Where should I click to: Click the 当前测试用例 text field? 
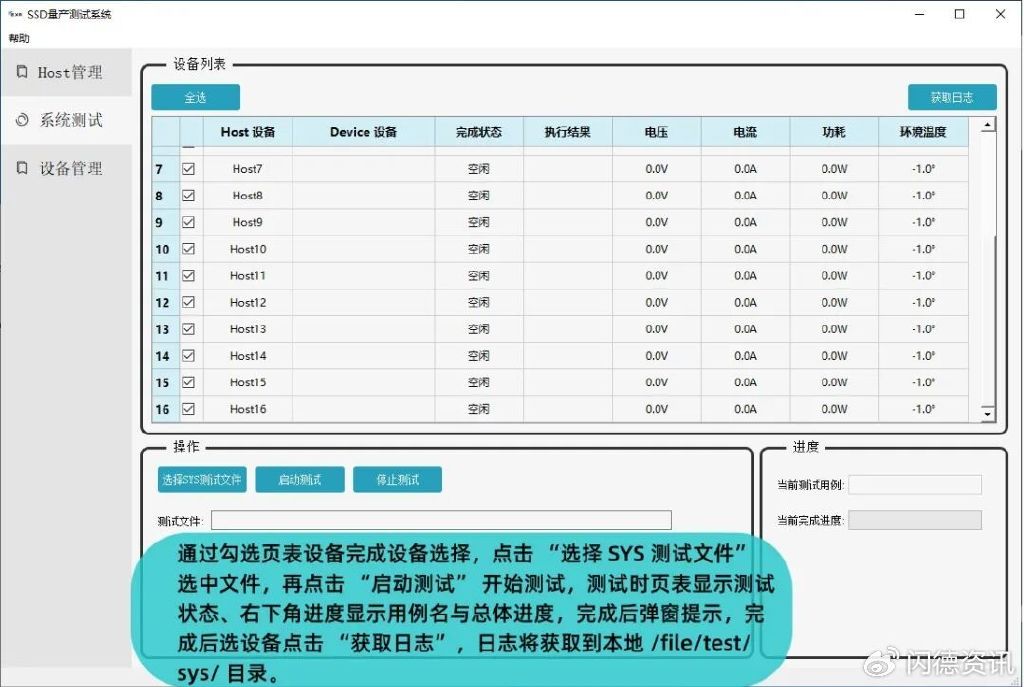[x=915, y=484]
